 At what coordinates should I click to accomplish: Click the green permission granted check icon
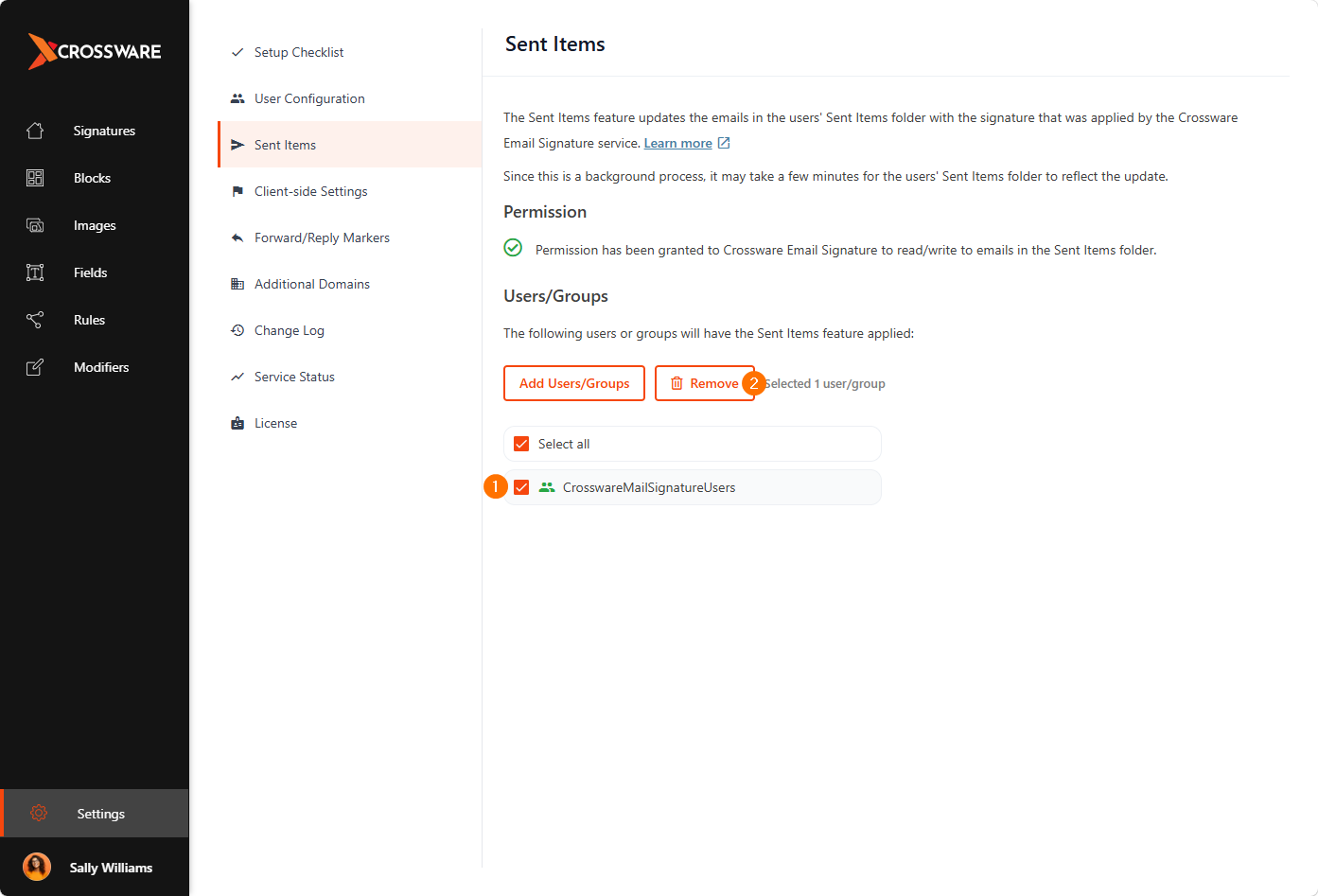[513, 248]
